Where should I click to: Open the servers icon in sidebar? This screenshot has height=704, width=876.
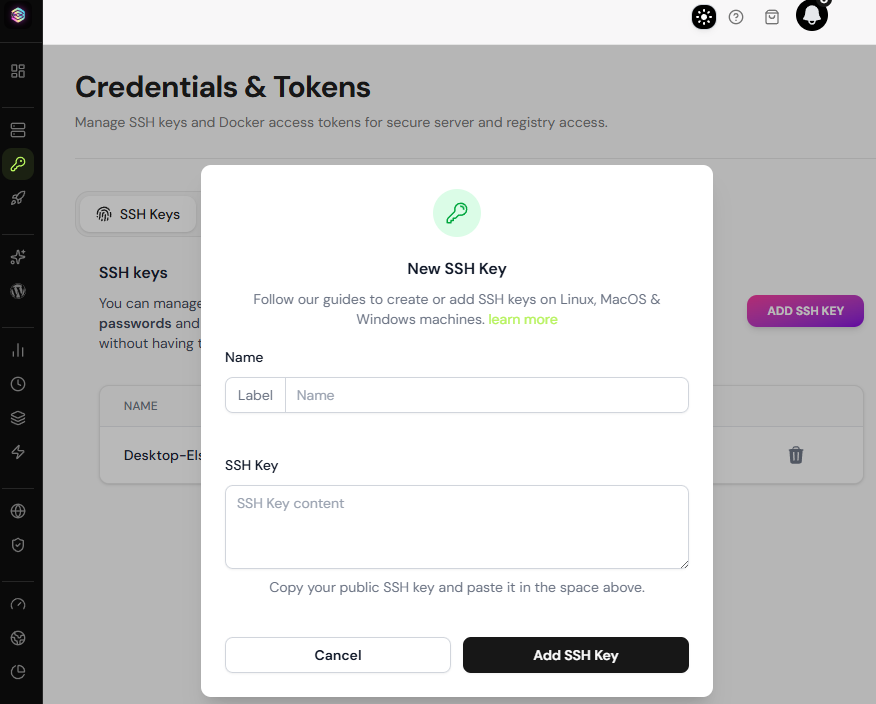[18, 130]
